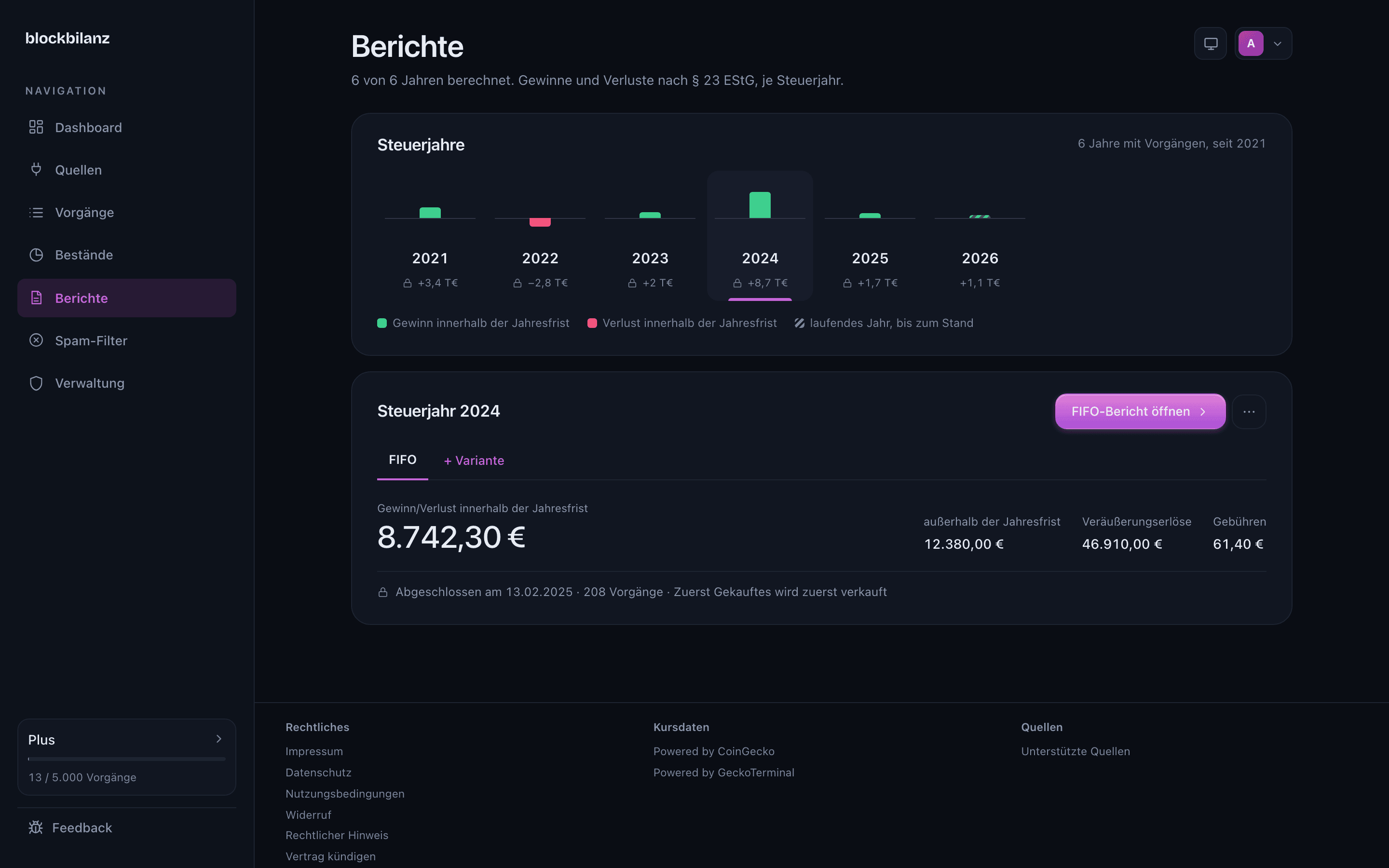Viewport: 1389px width, 868px height.
Task: Click the purple A avatar
Action: 1251,43
